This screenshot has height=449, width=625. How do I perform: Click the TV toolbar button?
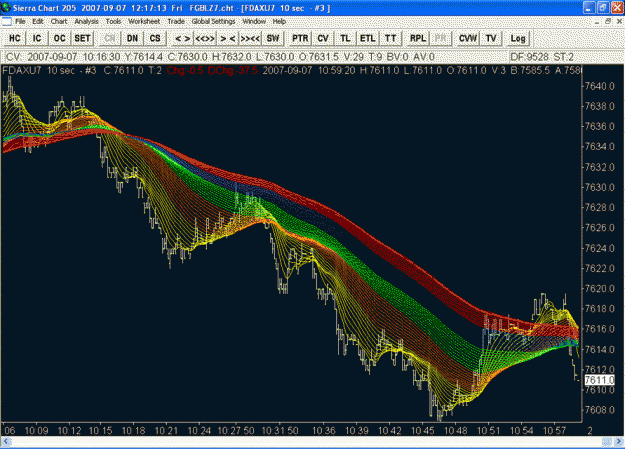pos(491,39)
